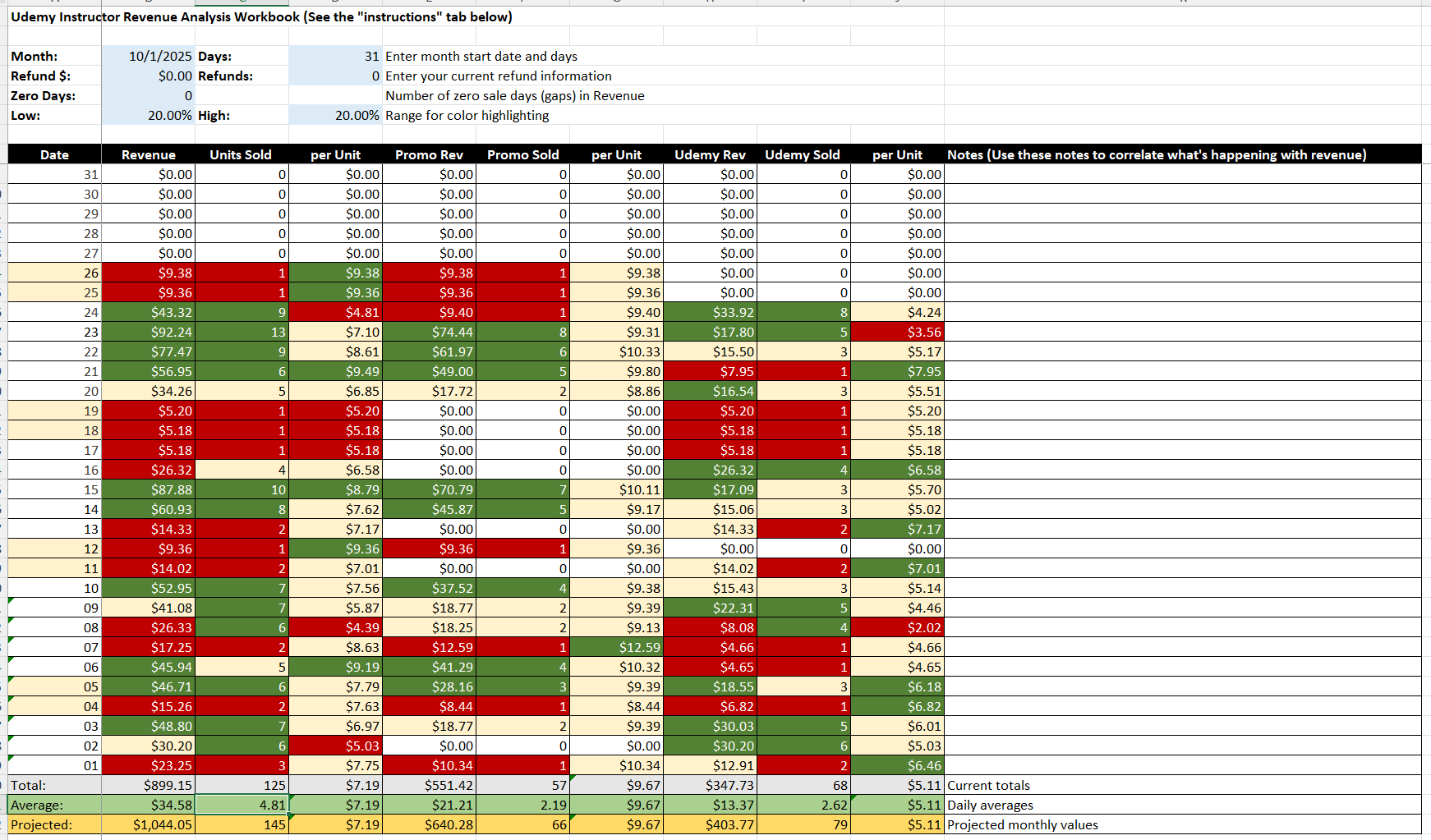The image size is (1431, 840).
Task: Select Promo Rev cell $37.52
Action: 429,588
